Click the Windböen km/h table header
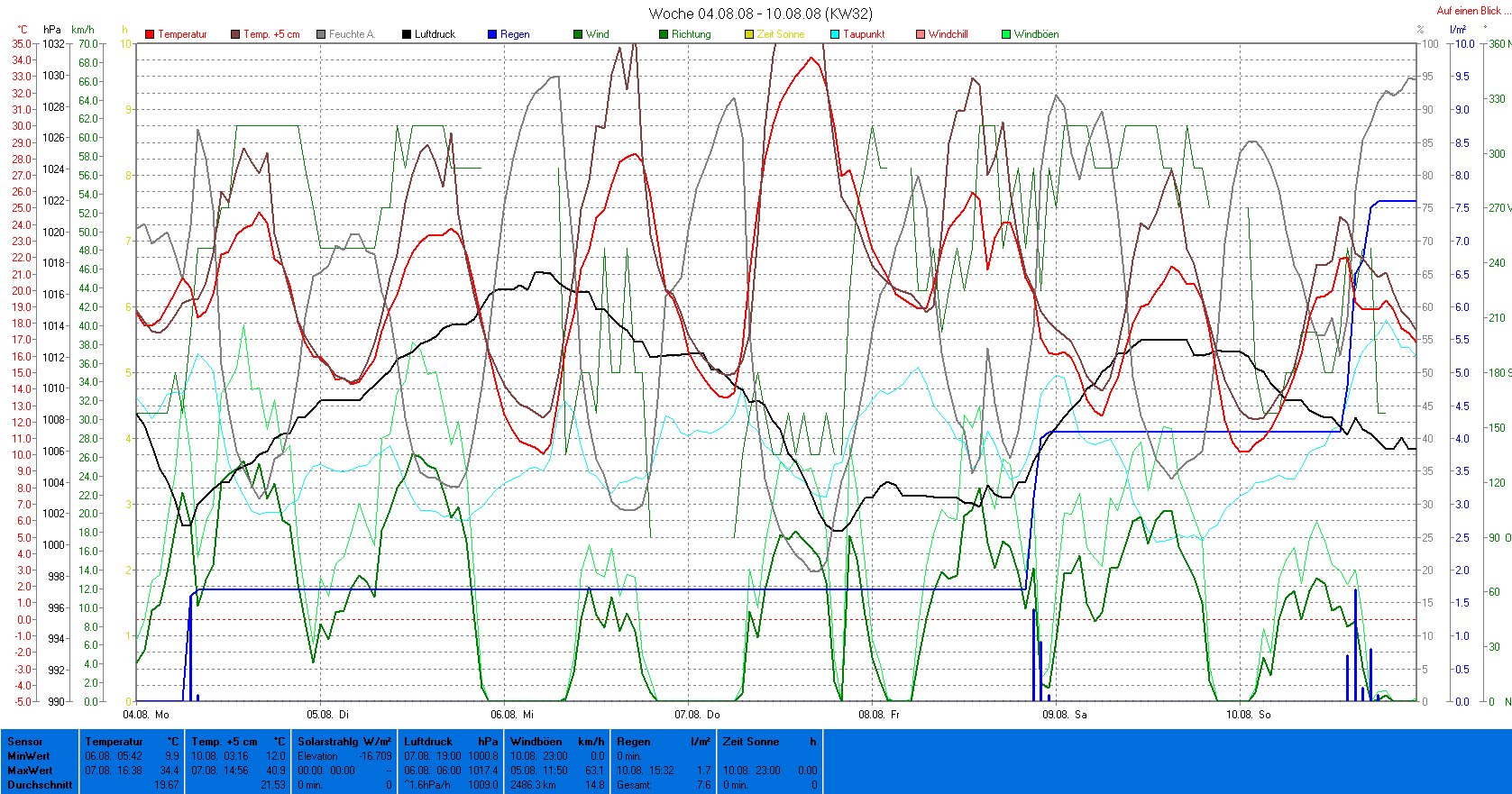 tap(556, 742)
